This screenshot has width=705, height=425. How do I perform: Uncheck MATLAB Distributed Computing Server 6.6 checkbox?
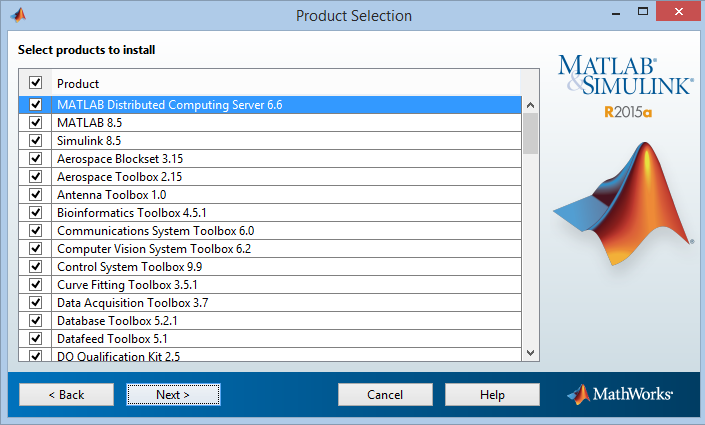click(x=36, y=104)
